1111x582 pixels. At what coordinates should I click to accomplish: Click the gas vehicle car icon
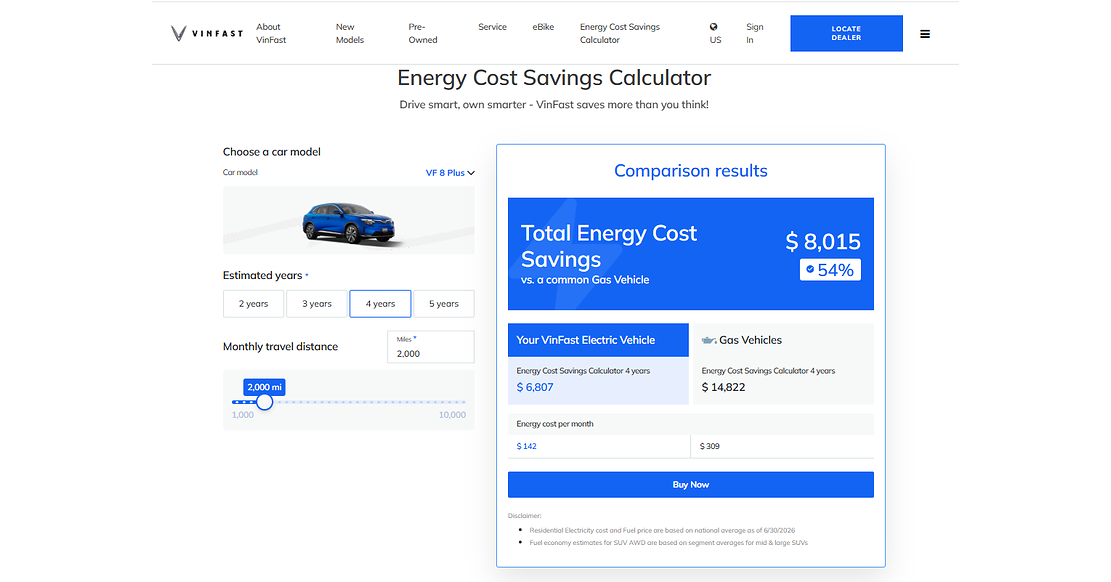[x=709, y=340]
